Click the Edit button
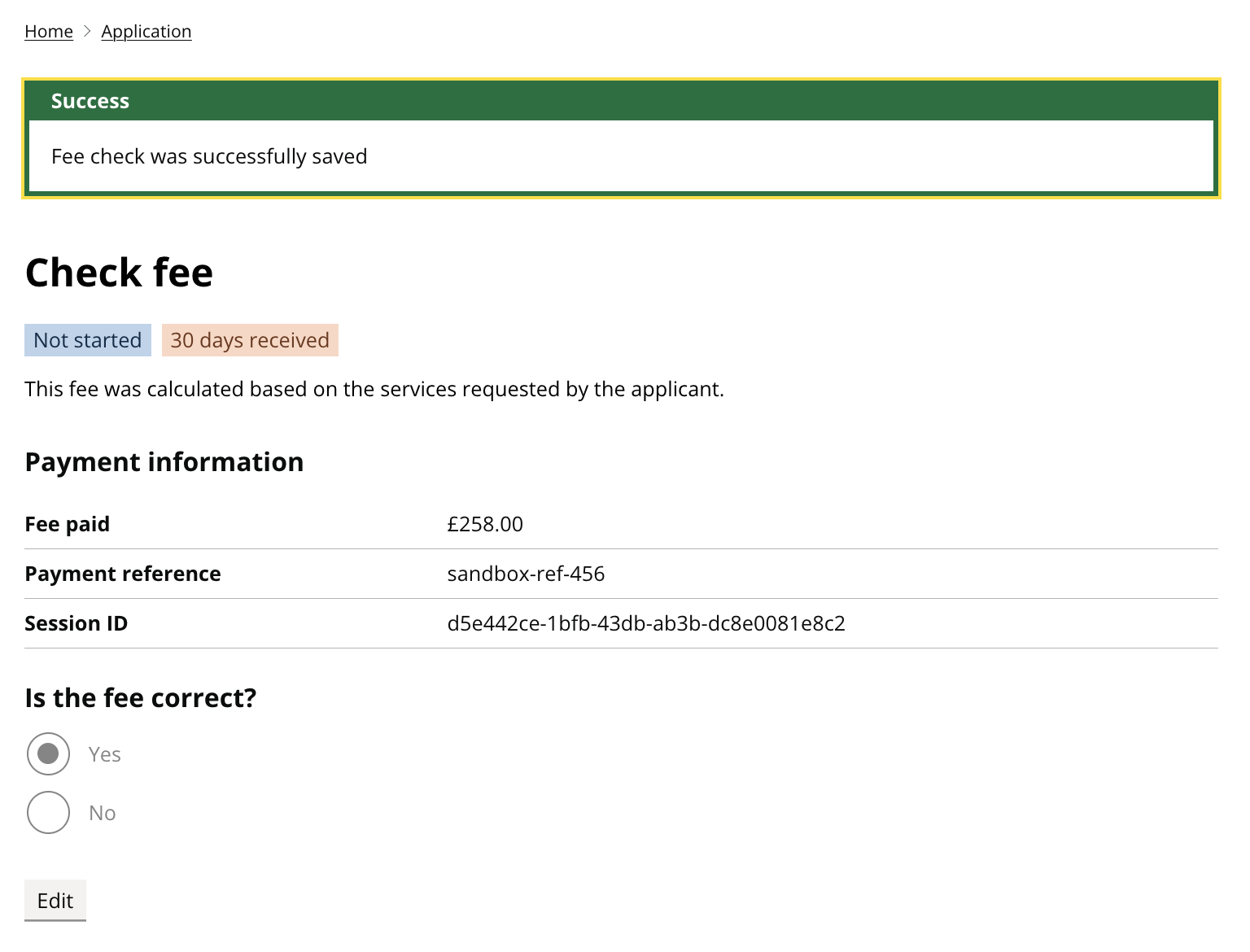The height and width of the screenshot is (952, 1250). 55,900
